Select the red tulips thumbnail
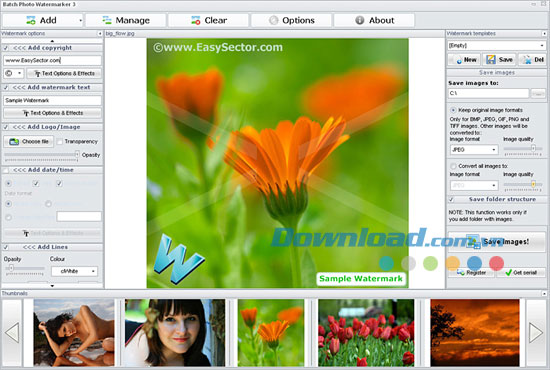Screen dimensions: 550x370 (x=366, y=332)
